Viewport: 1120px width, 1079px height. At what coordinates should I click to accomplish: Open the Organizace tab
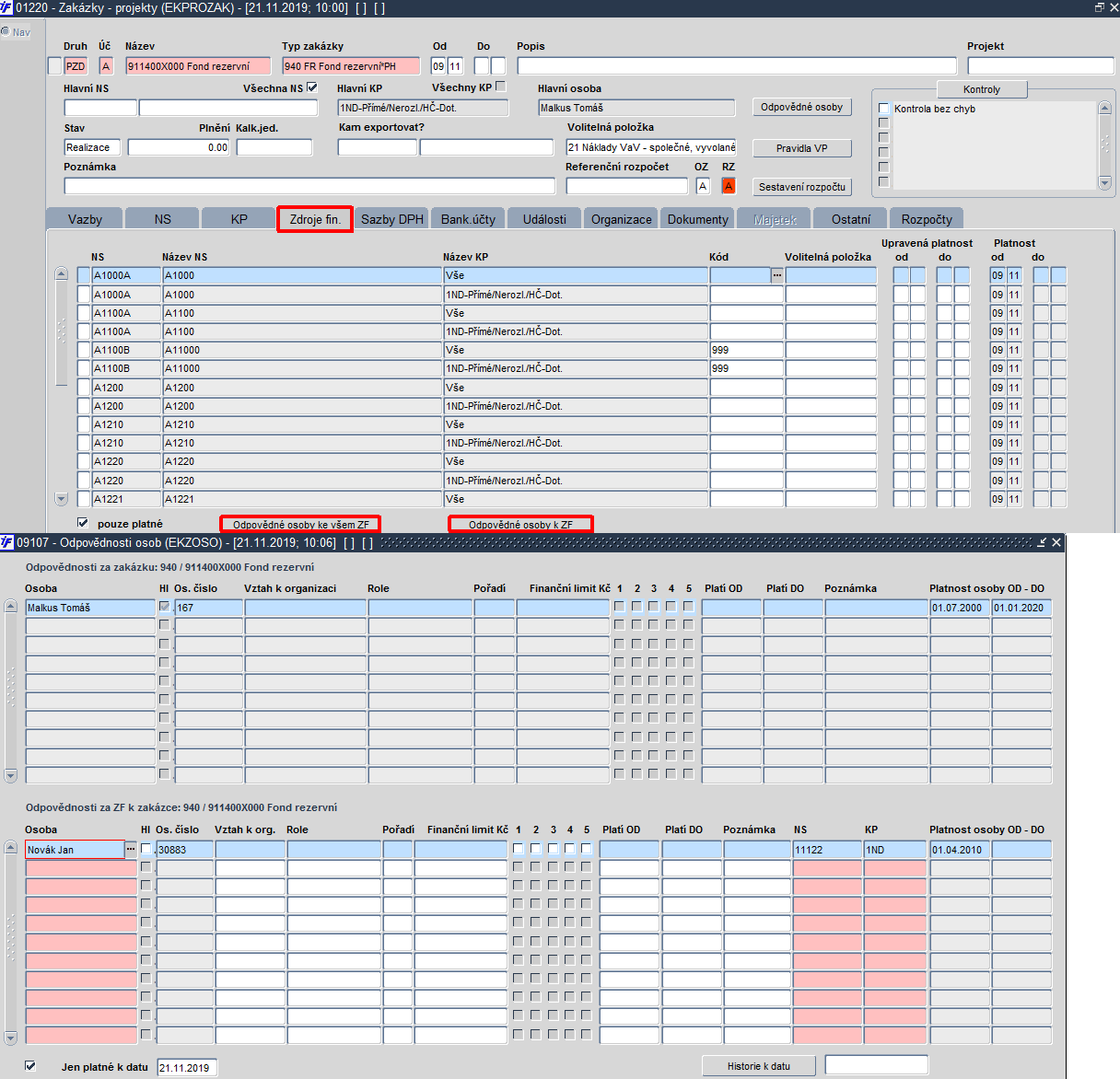pyautogui.click(x=622, y=219)
